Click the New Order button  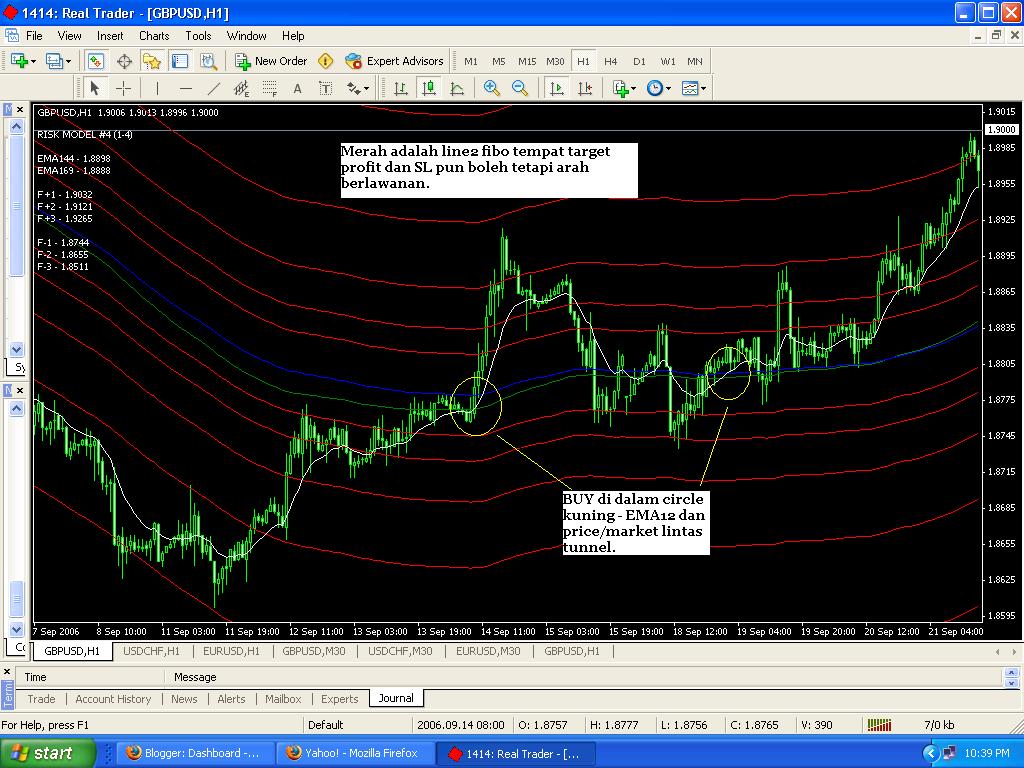(x=271, y=61)
